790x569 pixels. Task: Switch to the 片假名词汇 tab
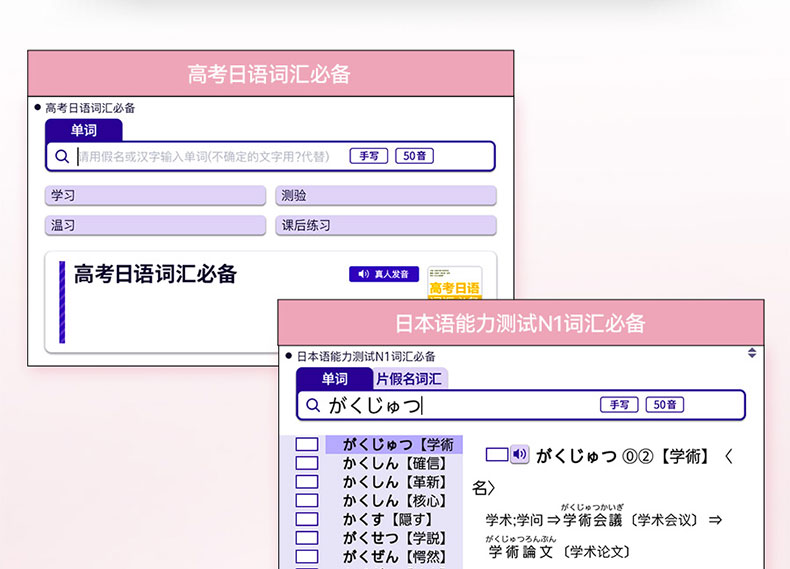411,379
